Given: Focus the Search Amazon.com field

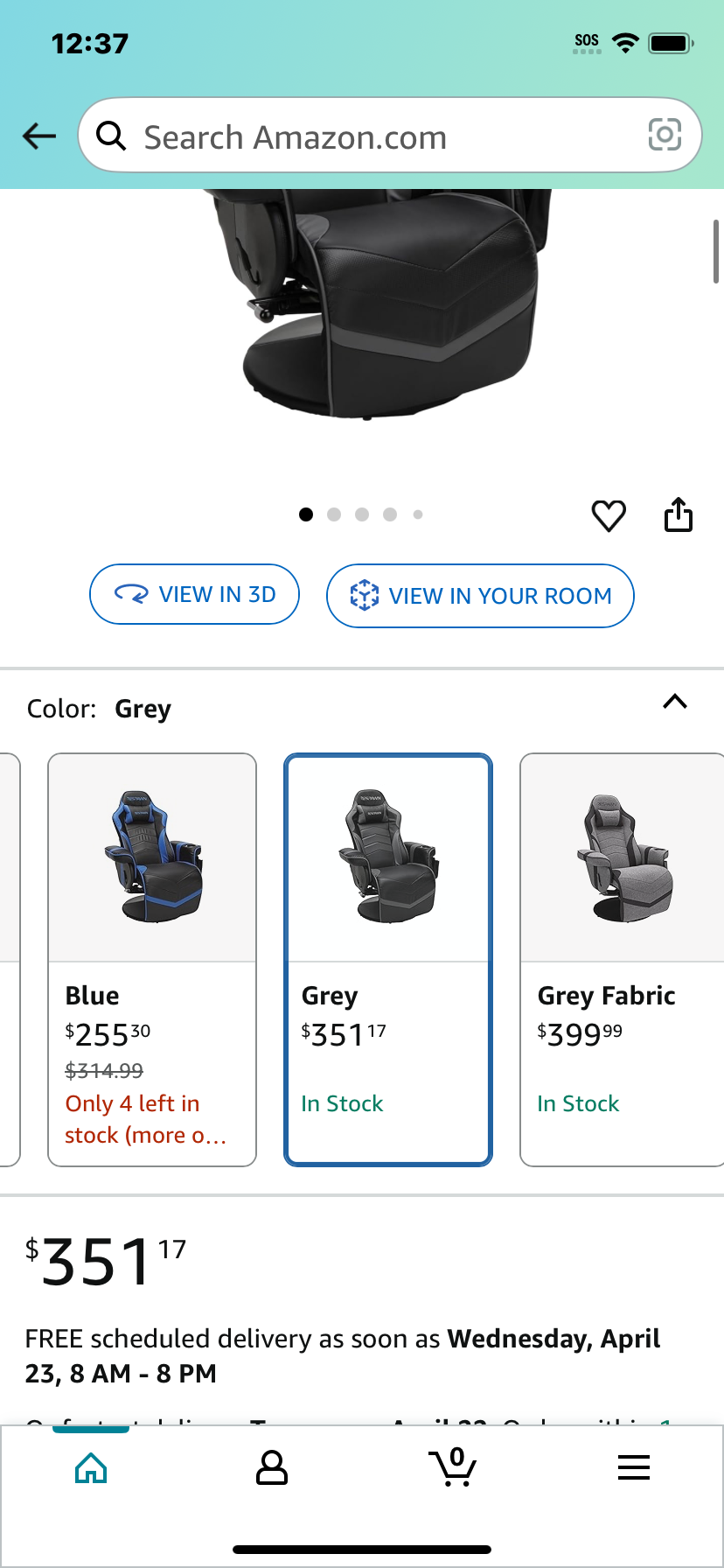Looking at the screenshot, I should pyautogui.click(x=390, y=136).
